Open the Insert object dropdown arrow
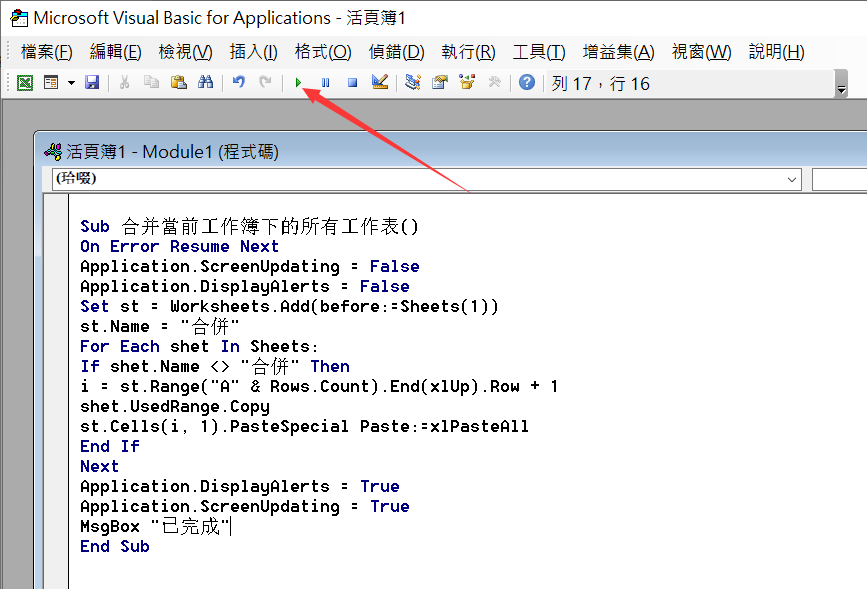The width and height of the screenshot is (867, 590). (71, 83)
